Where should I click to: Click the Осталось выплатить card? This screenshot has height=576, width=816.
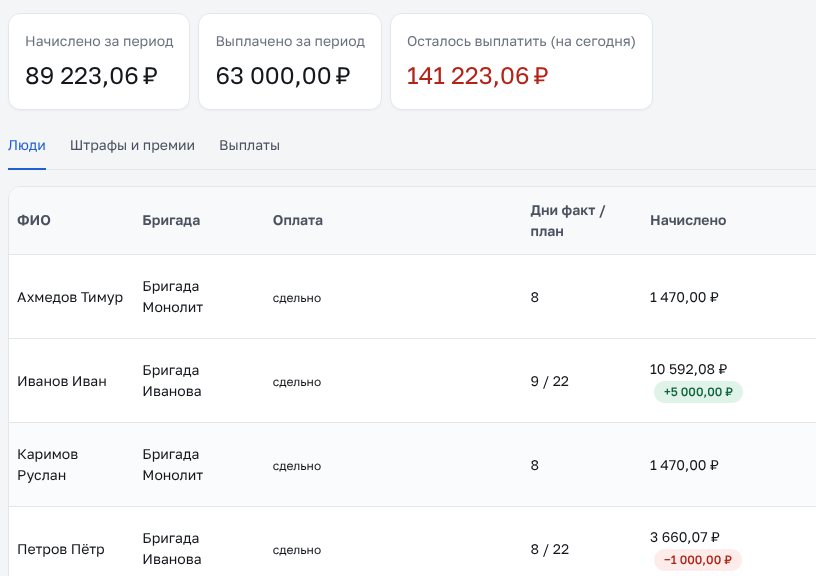[521, 61]
